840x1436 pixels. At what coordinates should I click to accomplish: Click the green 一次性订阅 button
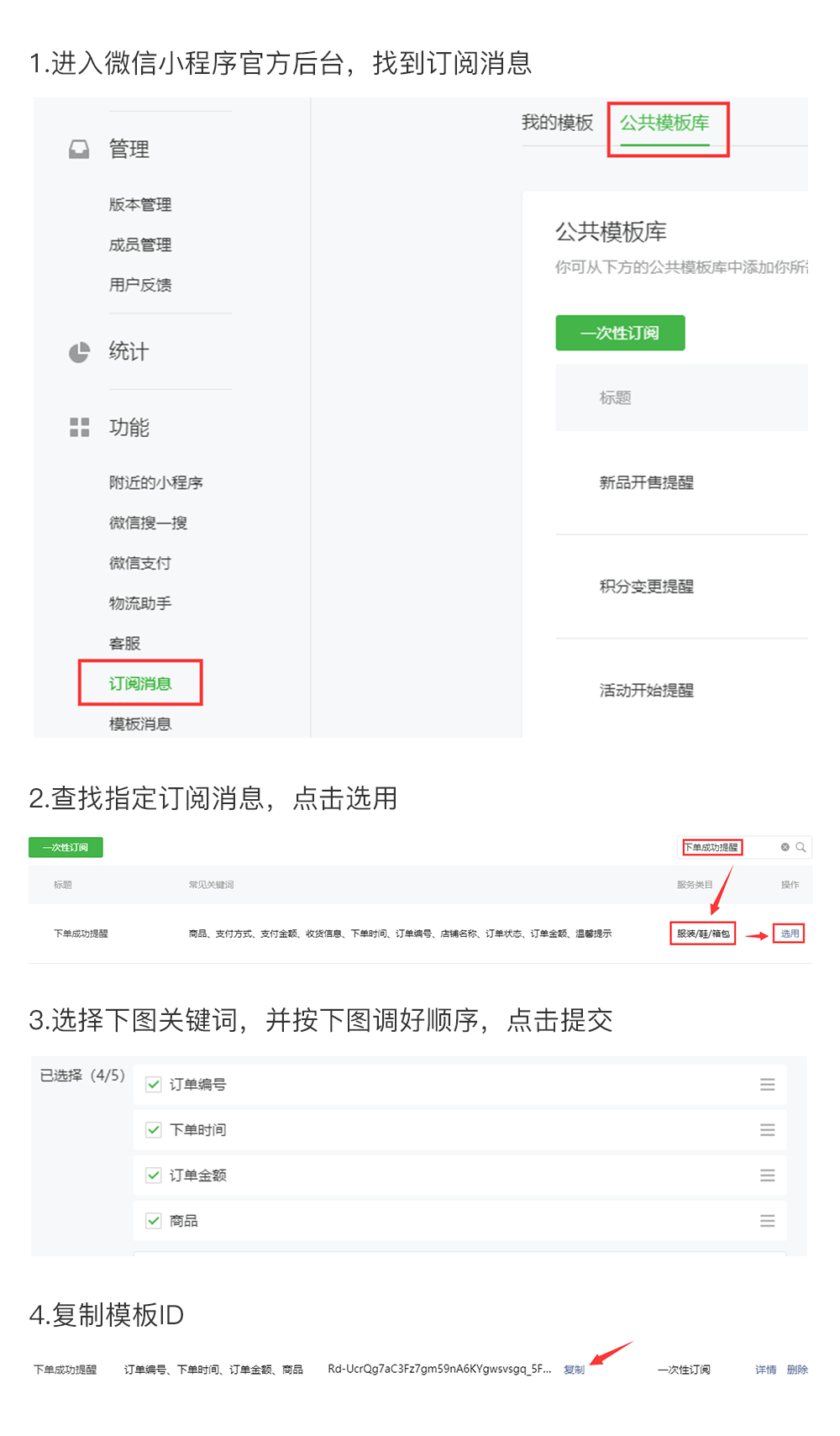(620, 333)
